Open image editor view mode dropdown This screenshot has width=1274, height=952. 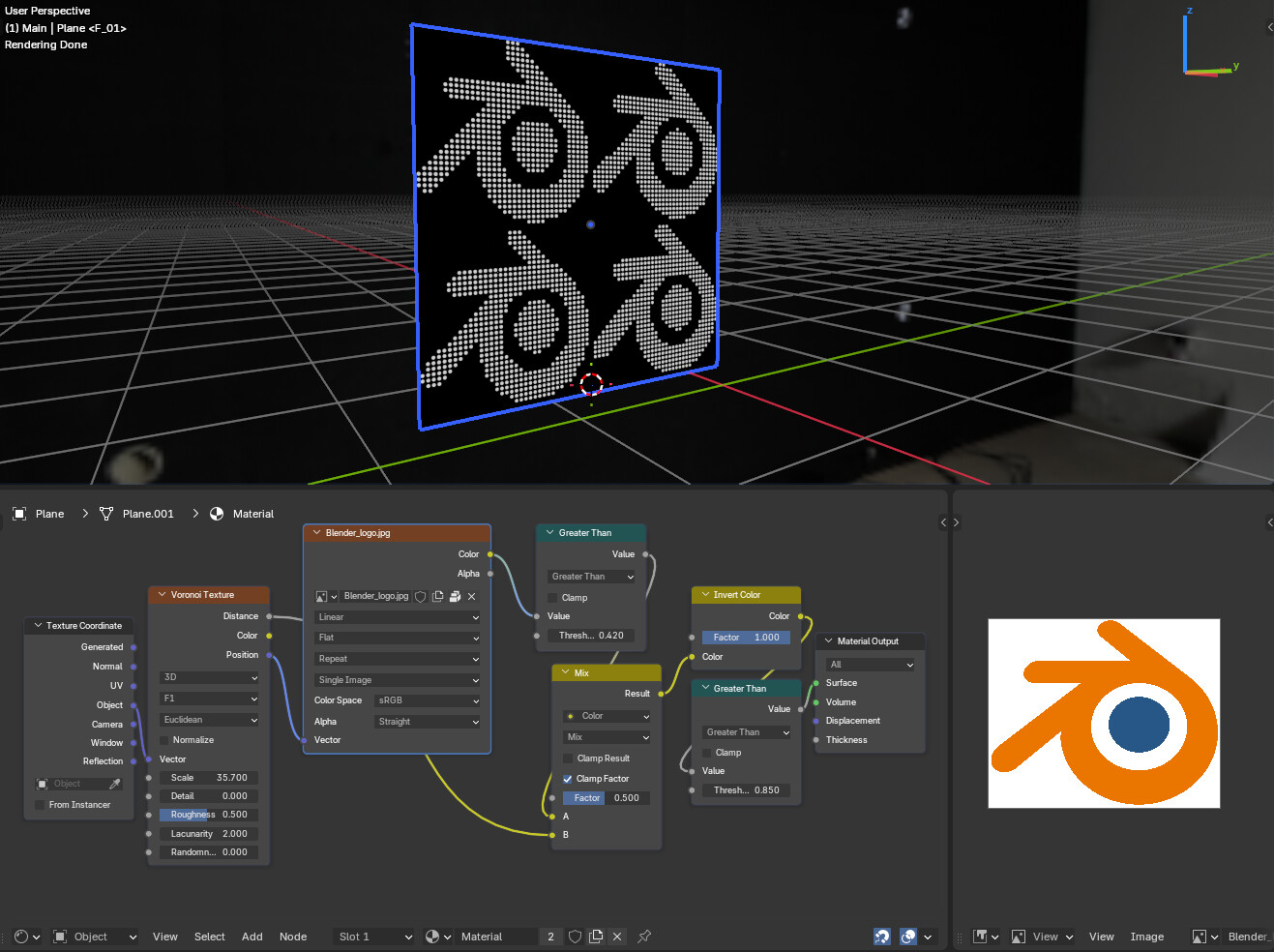click(x=1043, y=937)
